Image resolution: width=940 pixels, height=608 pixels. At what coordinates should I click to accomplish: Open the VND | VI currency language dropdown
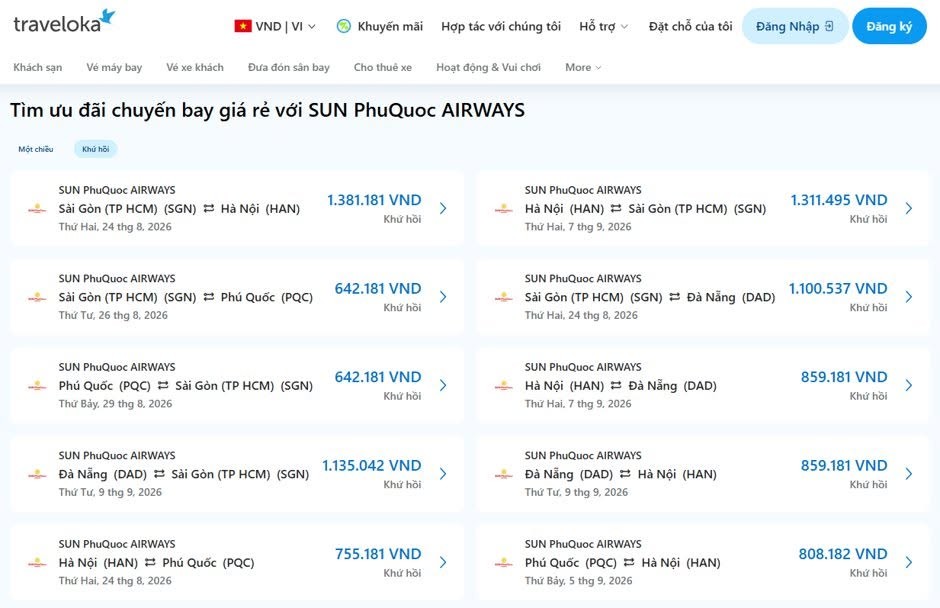point(275,26)
